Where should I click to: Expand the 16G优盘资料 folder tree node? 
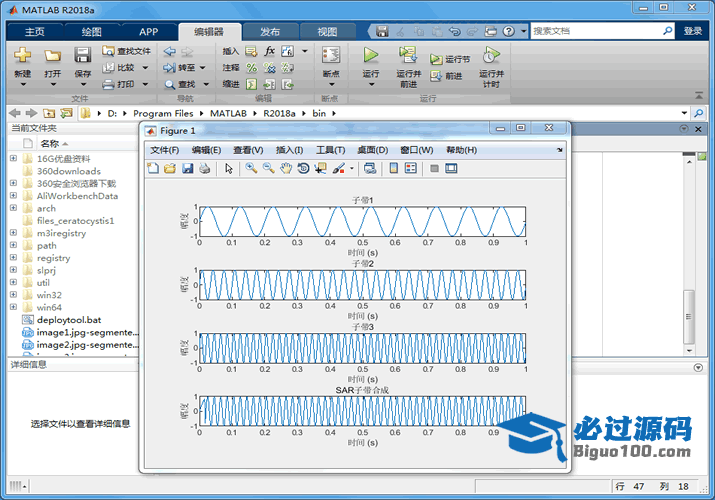coord(13,158)
